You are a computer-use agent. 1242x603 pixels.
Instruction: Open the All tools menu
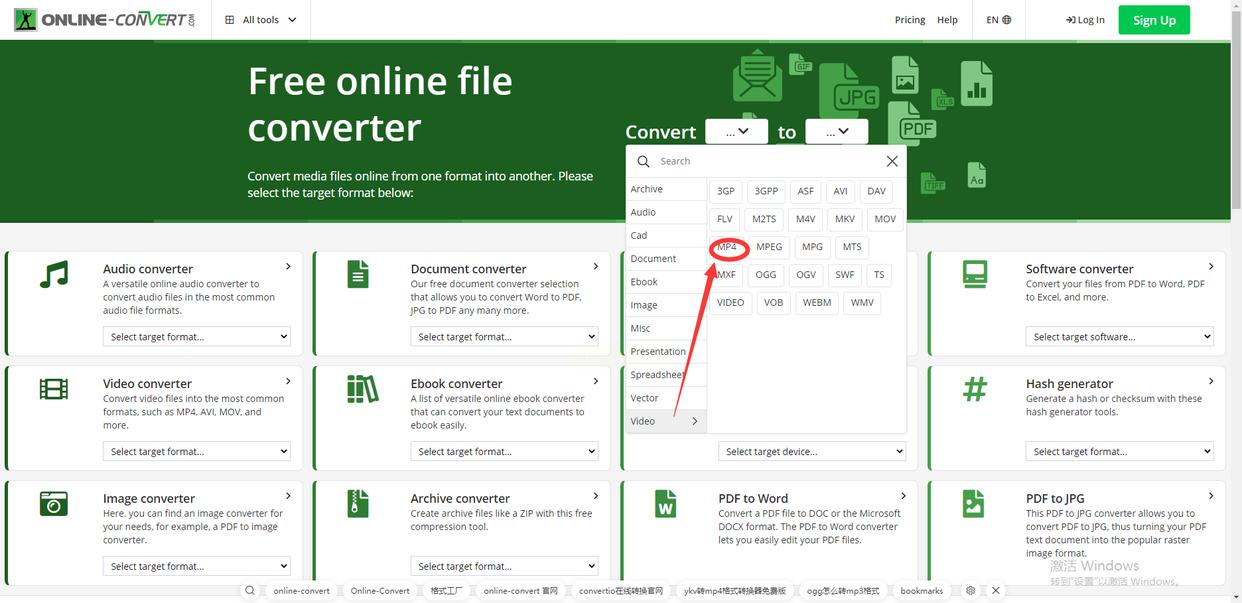[261, 19]
